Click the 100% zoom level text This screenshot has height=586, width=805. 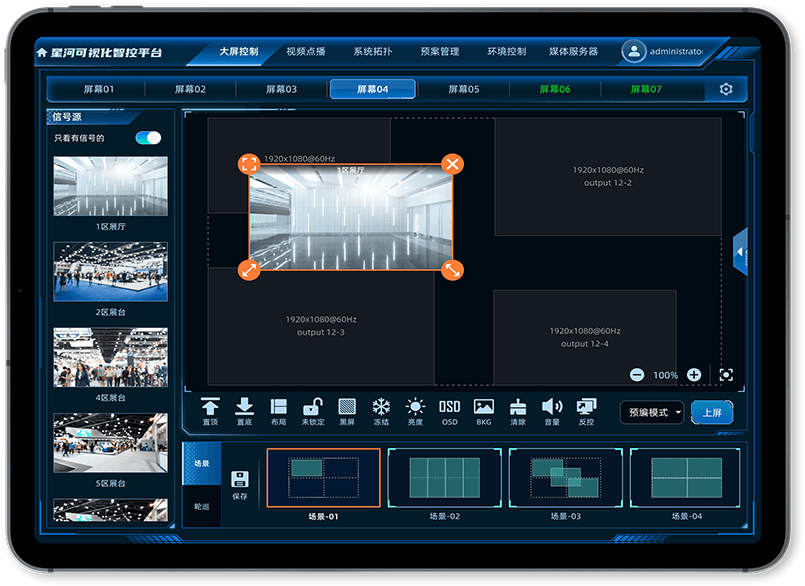tap(665, 375)
